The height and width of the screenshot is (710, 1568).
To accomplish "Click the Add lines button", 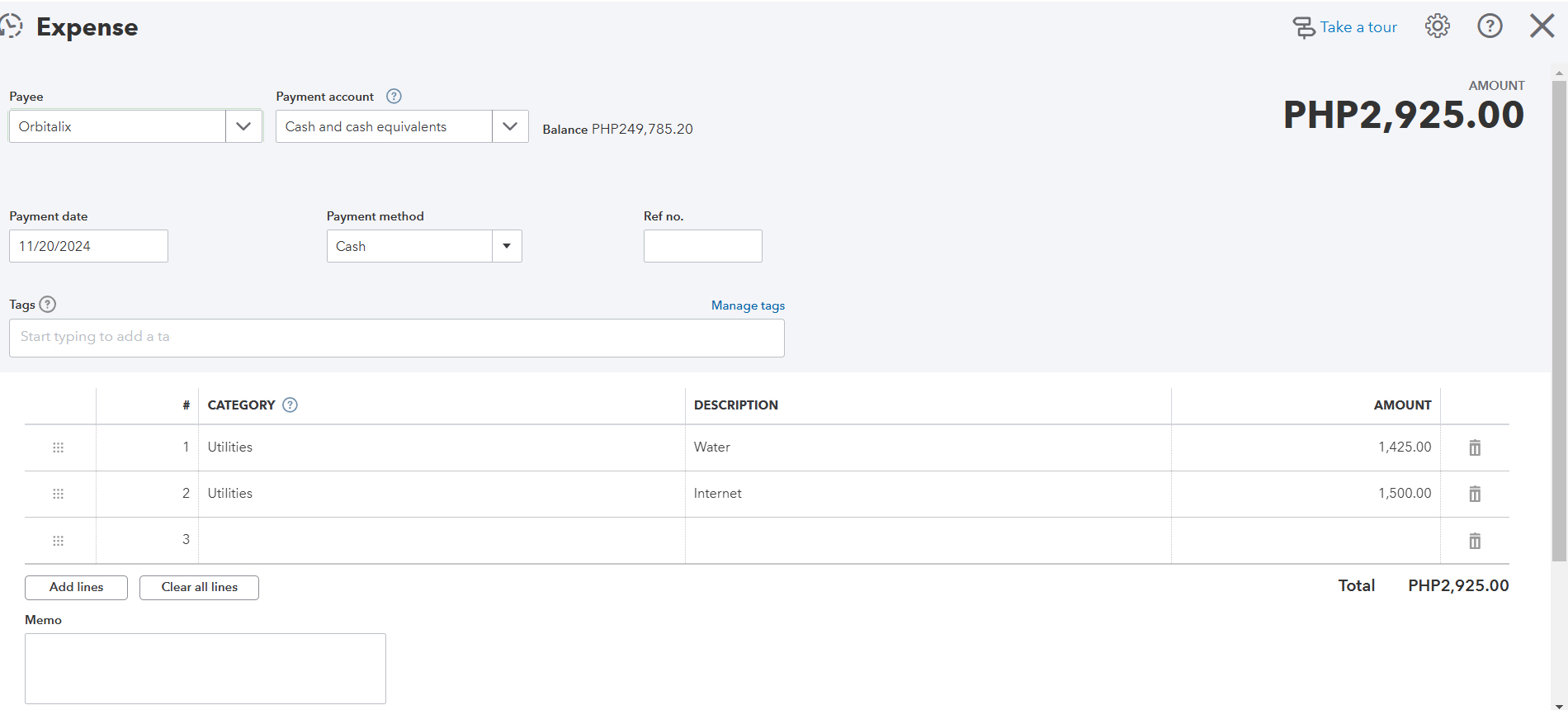I will [x=76, y=587].
